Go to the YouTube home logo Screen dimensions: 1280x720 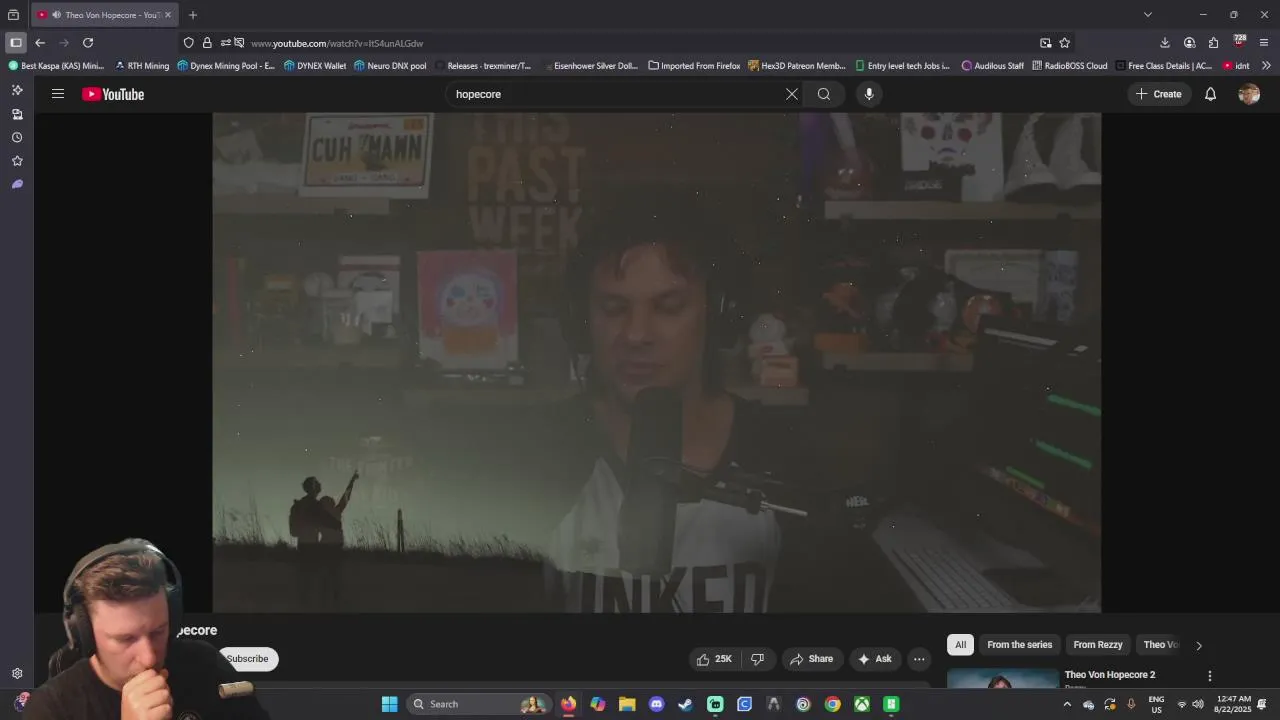113,94
